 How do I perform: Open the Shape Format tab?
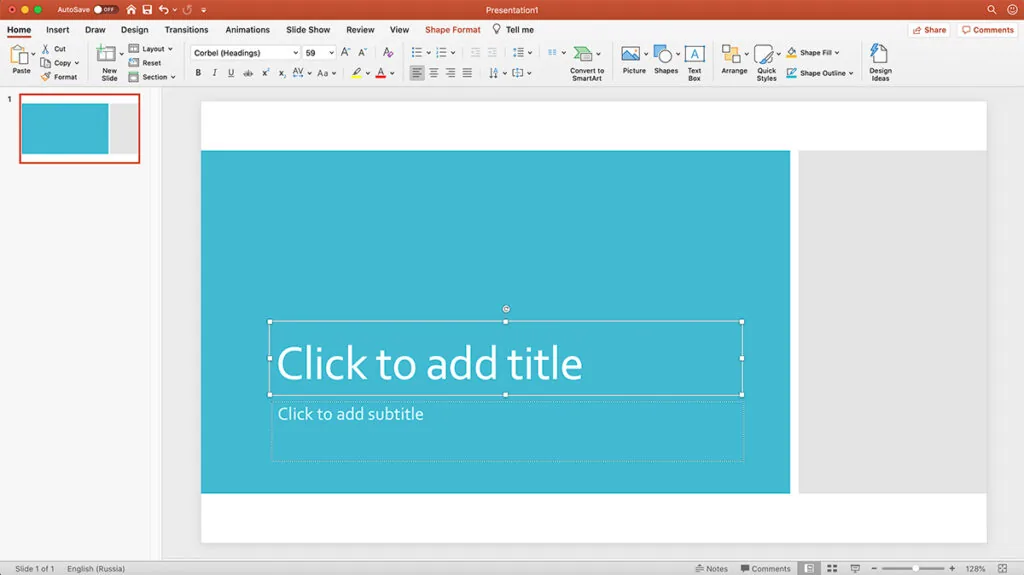(453, 30)
